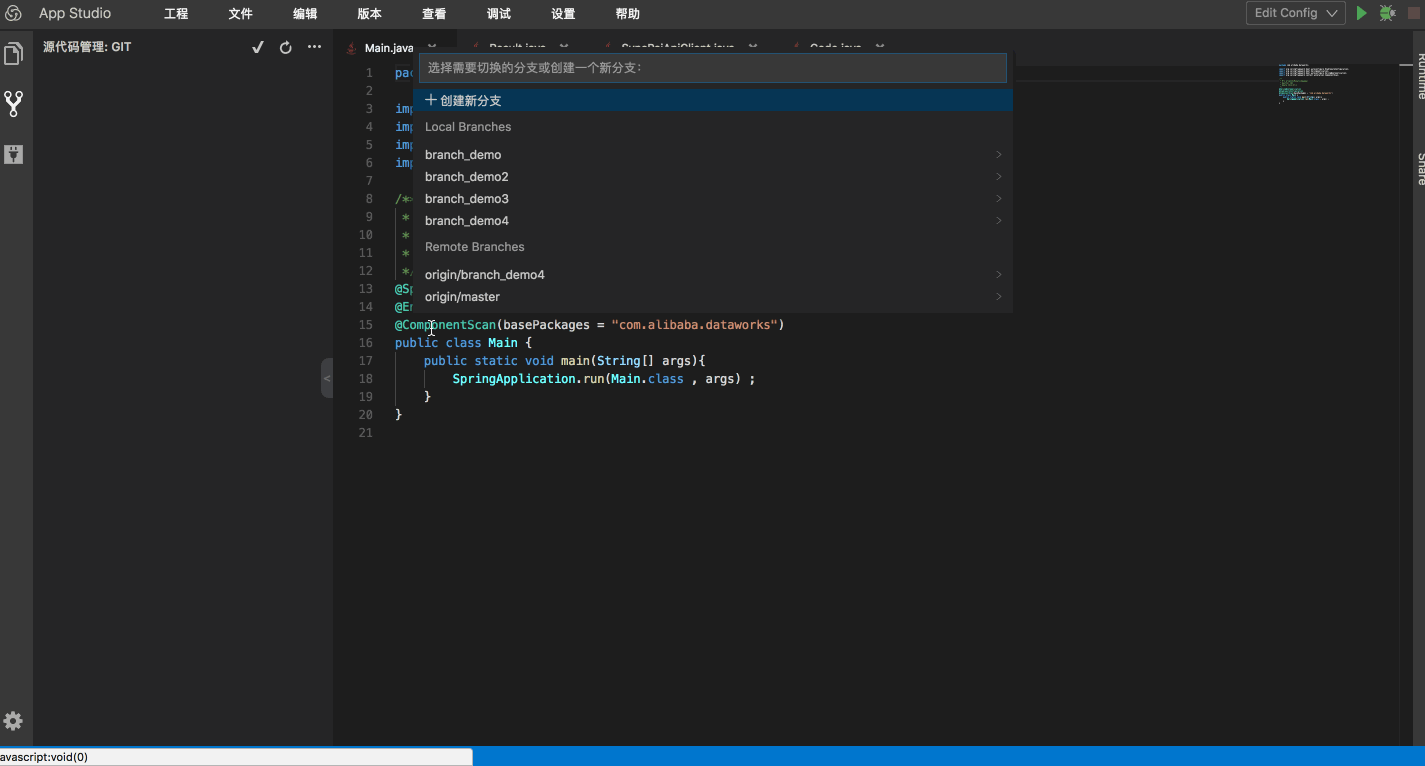Open the 编辑 menu
1425x766 pixels.
tap(305, 14)
